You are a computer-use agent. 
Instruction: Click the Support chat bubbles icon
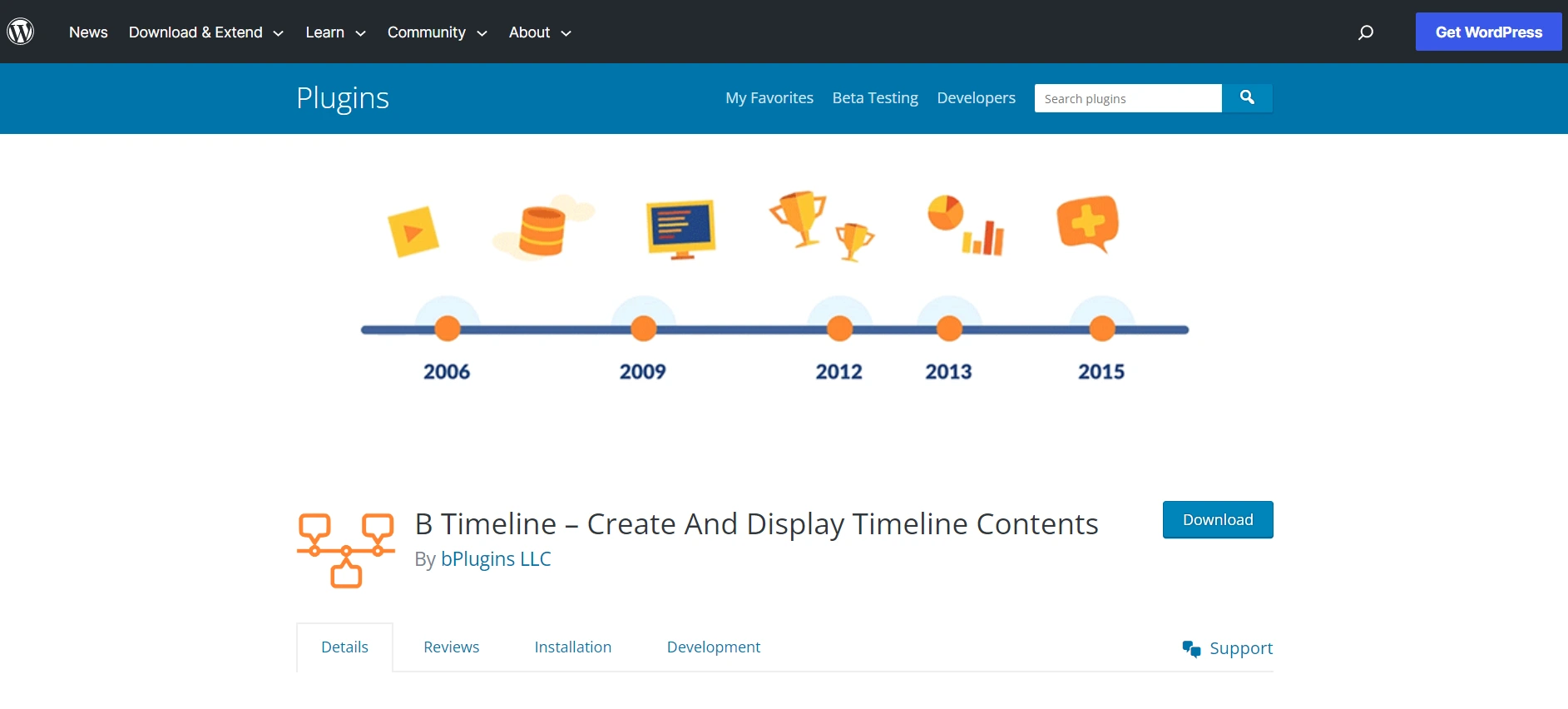(x=1191, y=649)
